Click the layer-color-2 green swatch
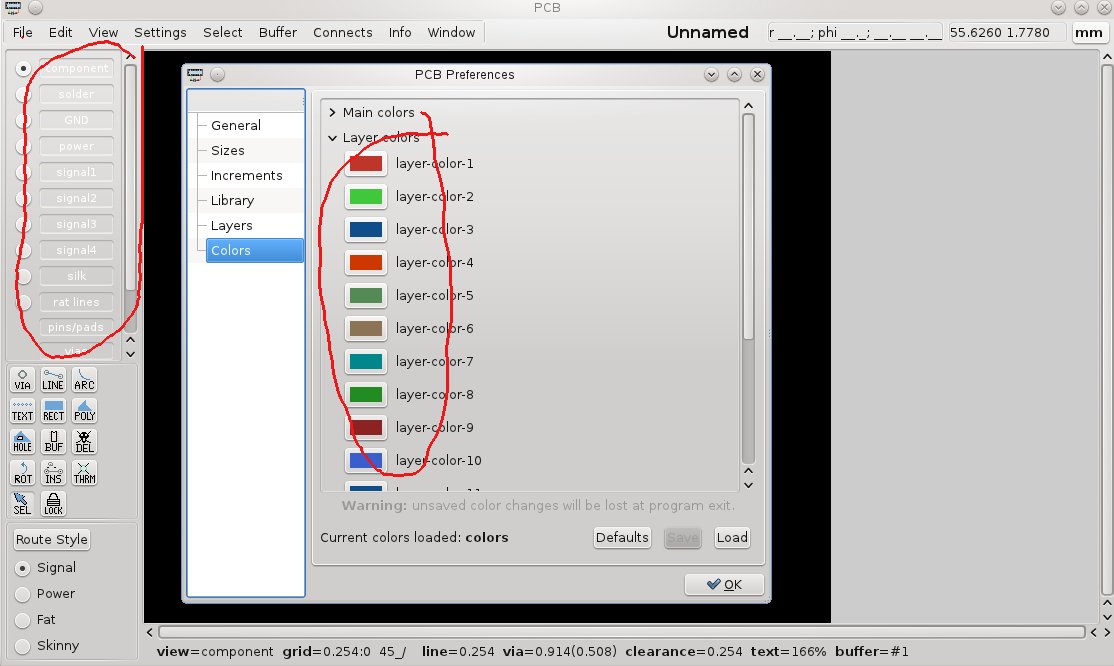 365,197
